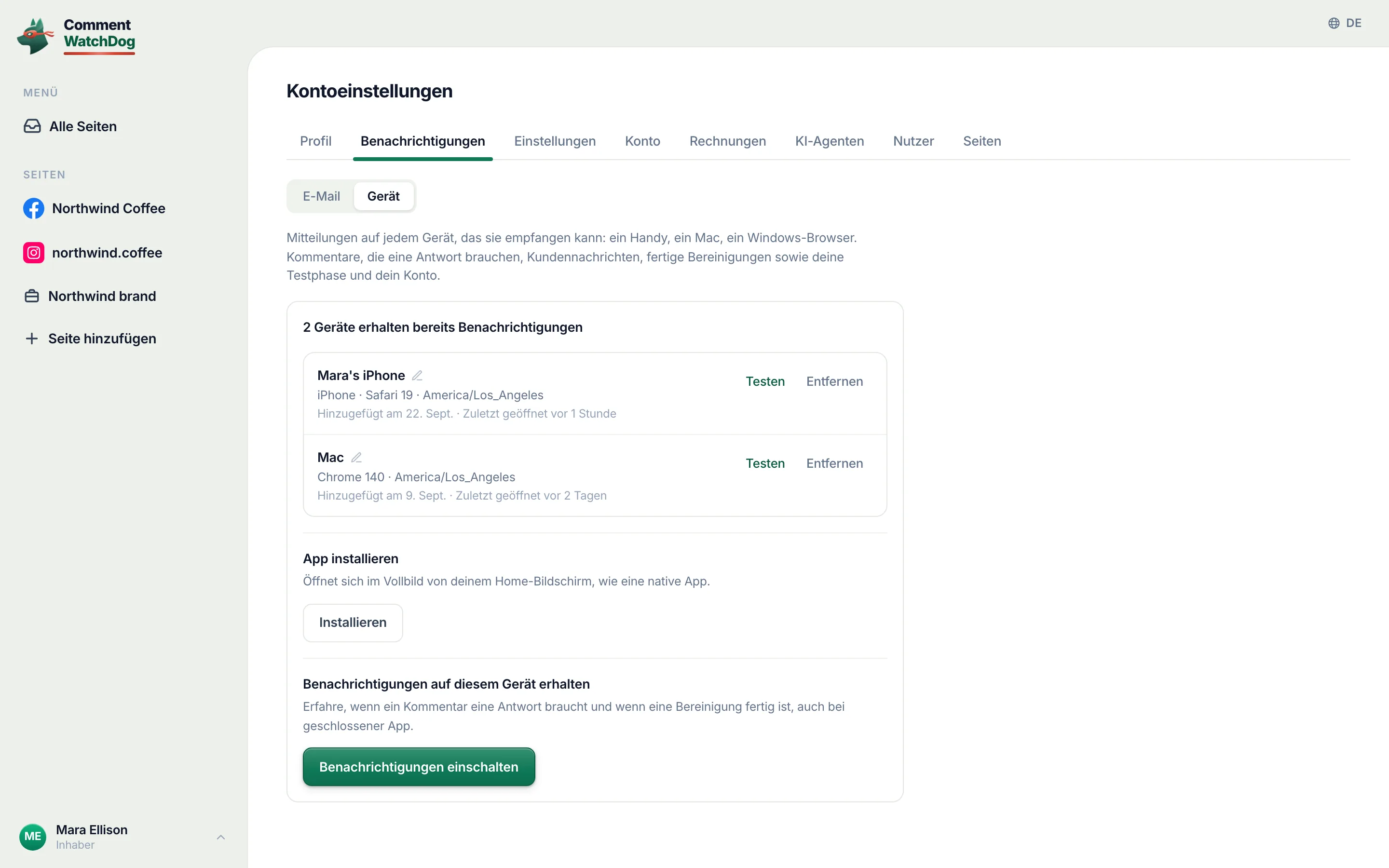This screenshot has height=868, width=1389.
Task: Switch to the E-Mail notification segment
Action: coord(321,196)
